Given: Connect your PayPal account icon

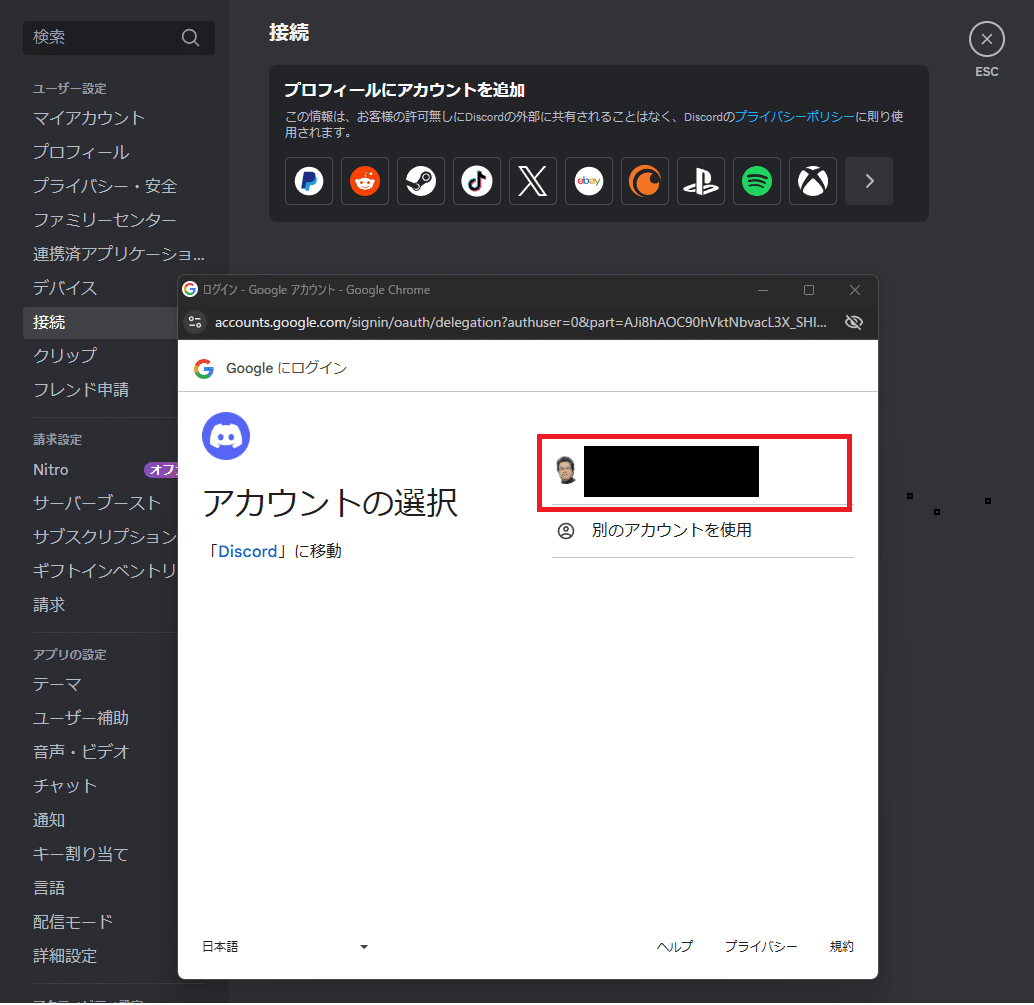Looking at the screenshot, I should click(x=309, y=181).
